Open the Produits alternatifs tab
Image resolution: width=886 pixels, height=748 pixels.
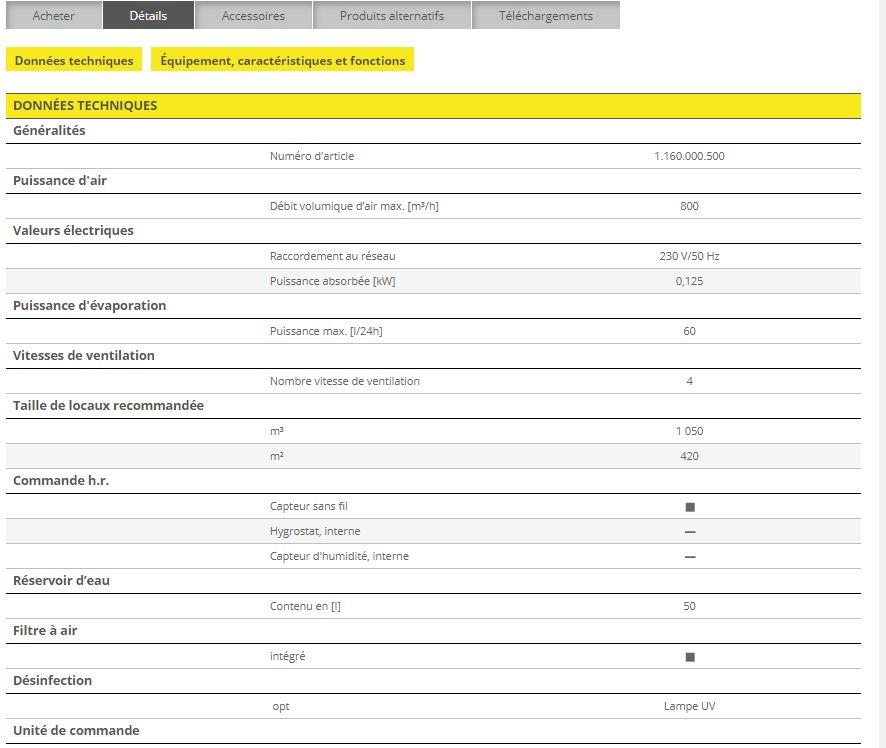tap(391, 16)
